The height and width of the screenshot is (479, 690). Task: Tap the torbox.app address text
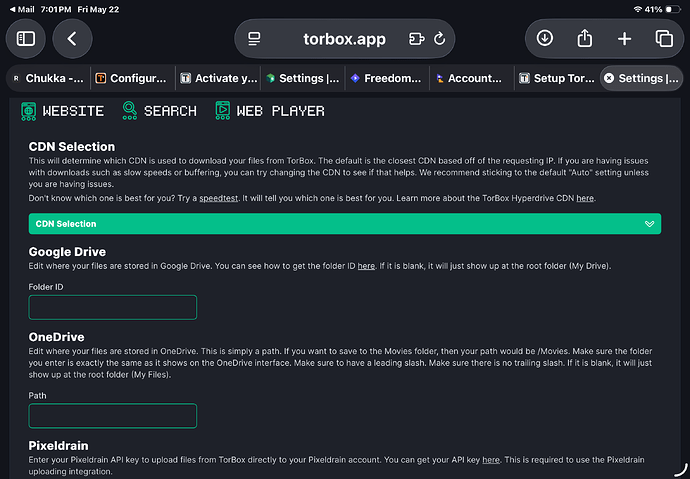tap(345, 39)
